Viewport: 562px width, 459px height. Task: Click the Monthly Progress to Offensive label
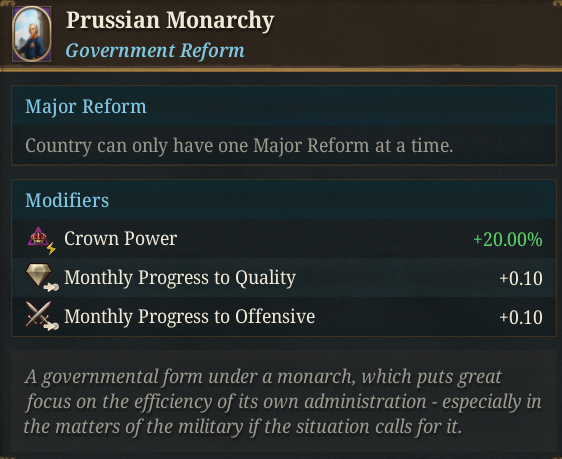[189, 316]
